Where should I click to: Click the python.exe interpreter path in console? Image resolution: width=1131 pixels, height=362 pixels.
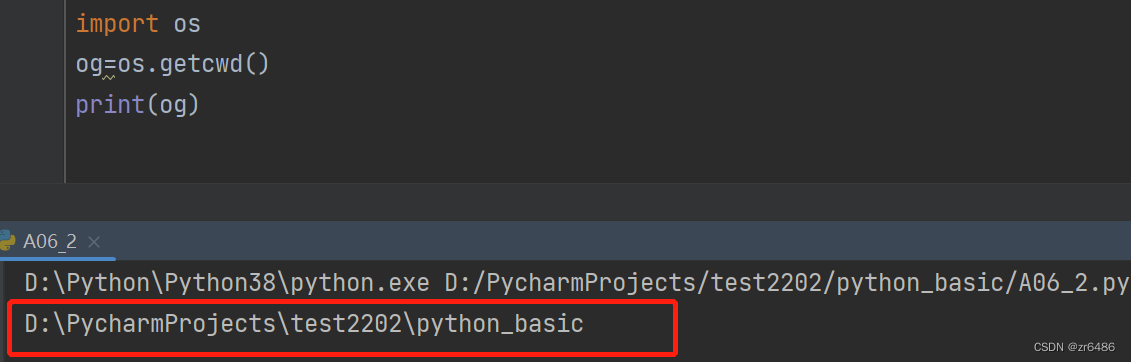coord(227,284)
